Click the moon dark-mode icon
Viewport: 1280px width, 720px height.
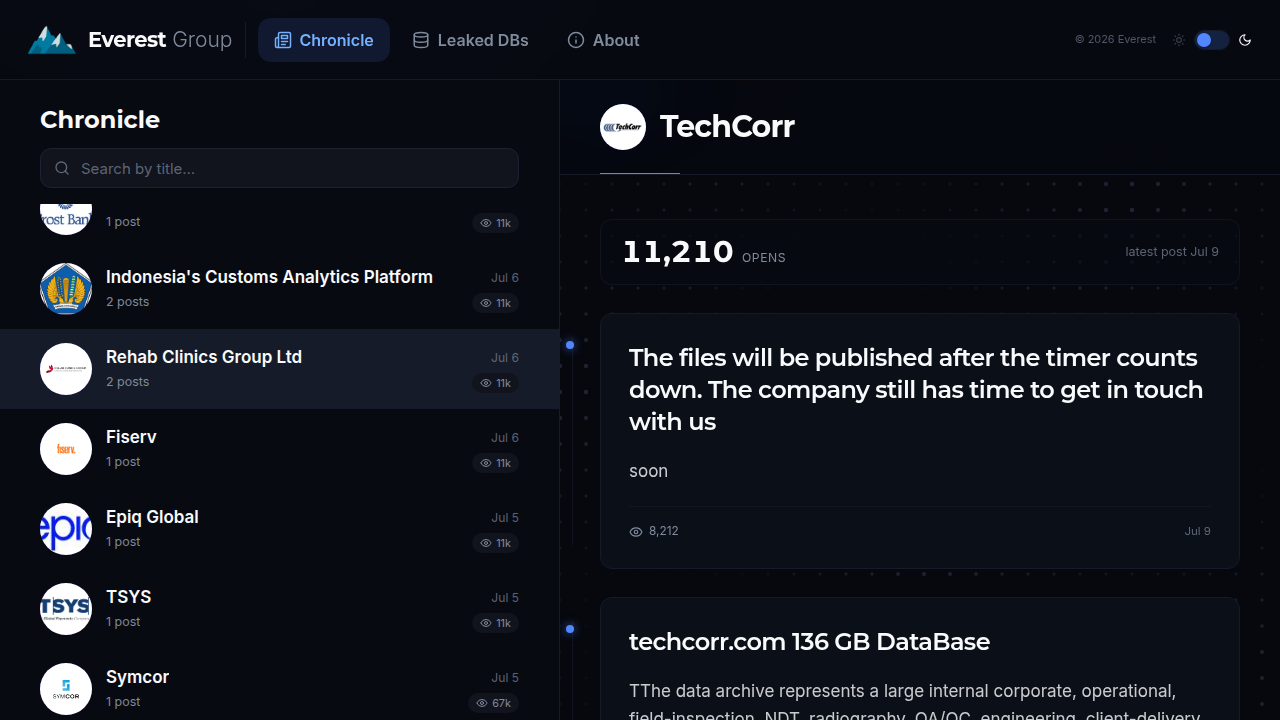(1245, 40)
